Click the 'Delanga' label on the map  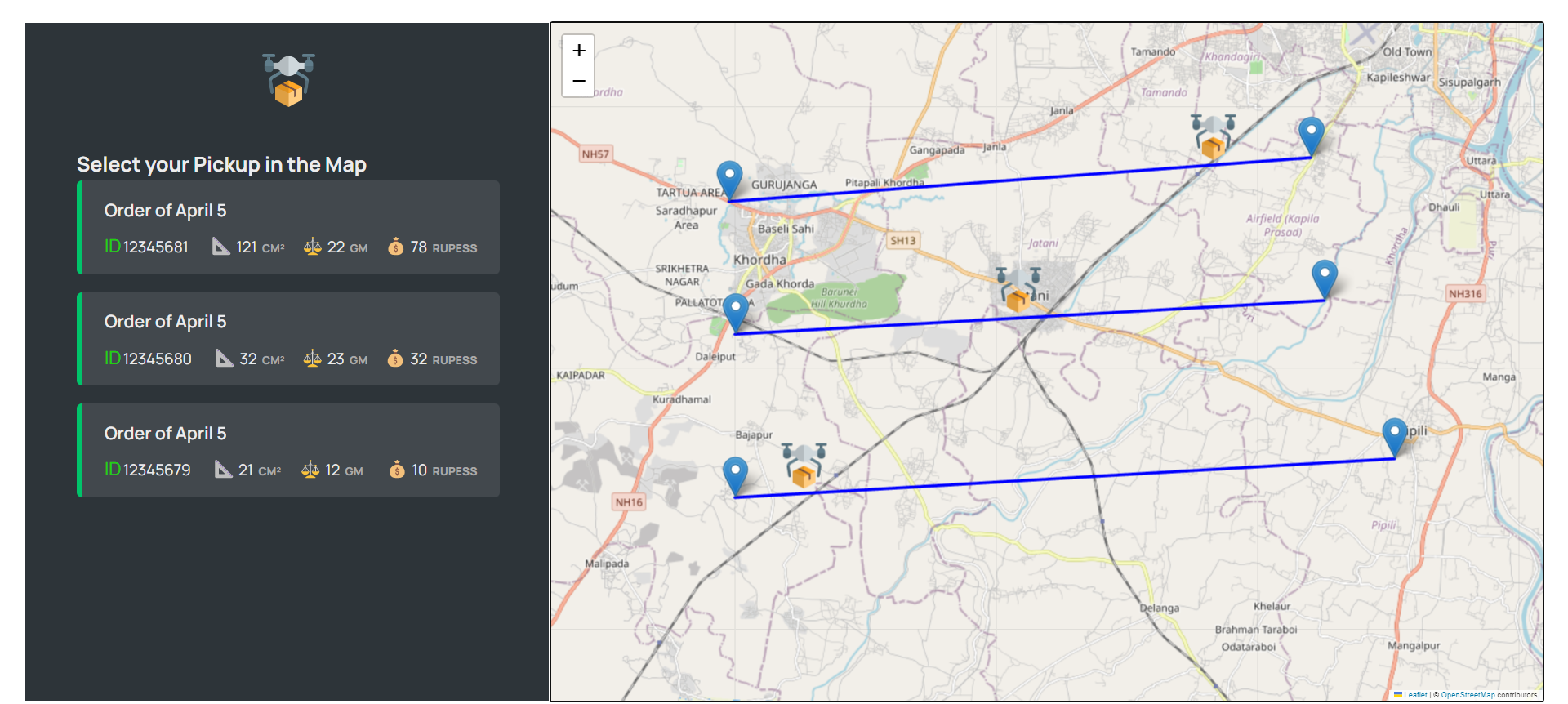tap(1160, 608)
